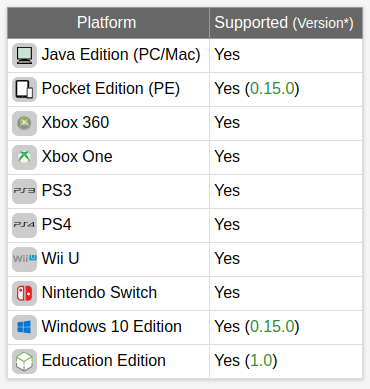Click the Supported (Version*) column header
Image resolution: width=370 pixels, height=389 pixels.
(286, 23)
